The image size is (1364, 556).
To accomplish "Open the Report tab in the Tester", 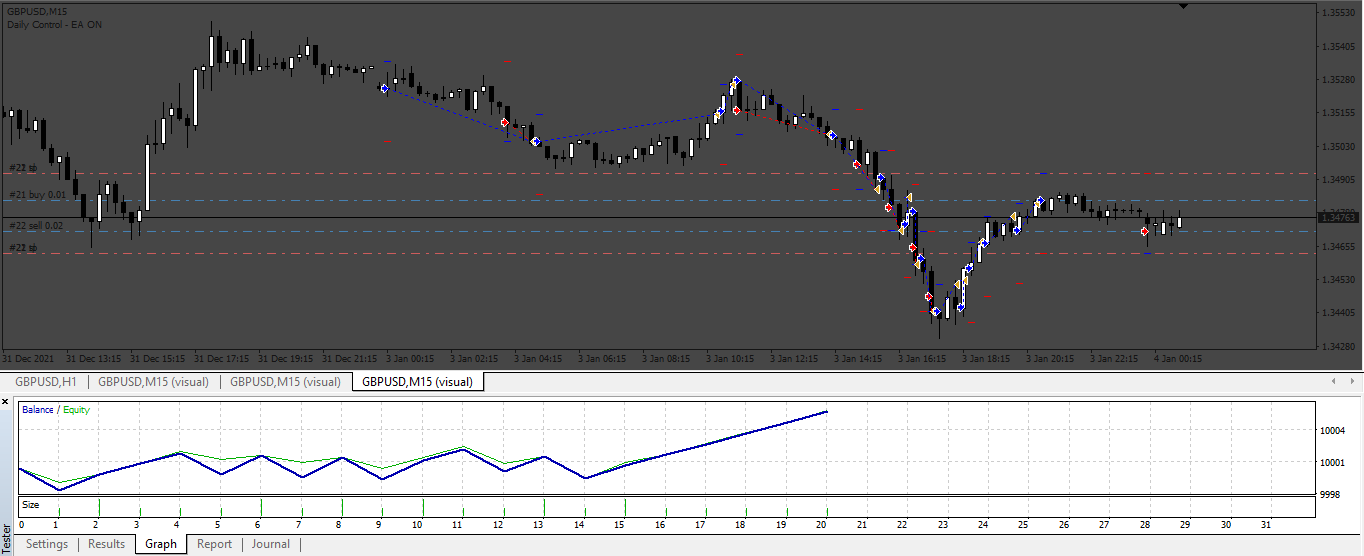I will [214, 544].
